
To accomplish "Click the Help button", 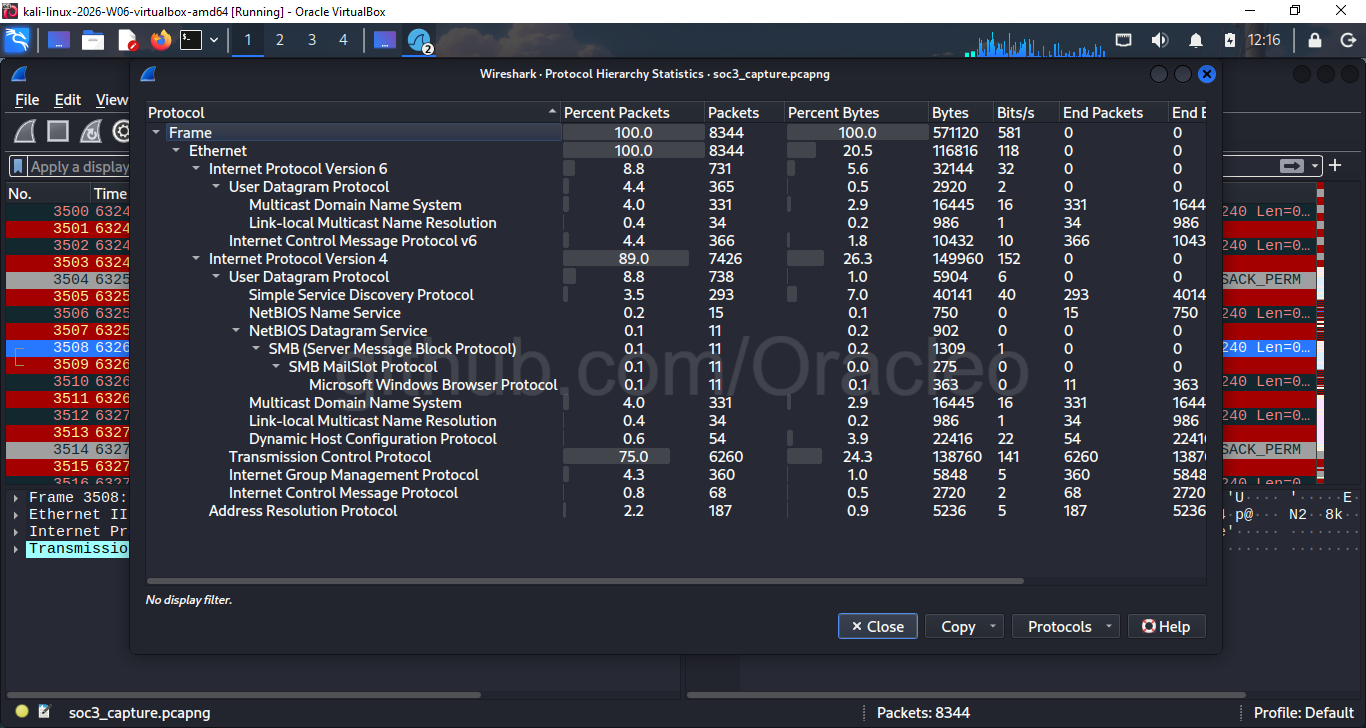I will pos(1166,626).
